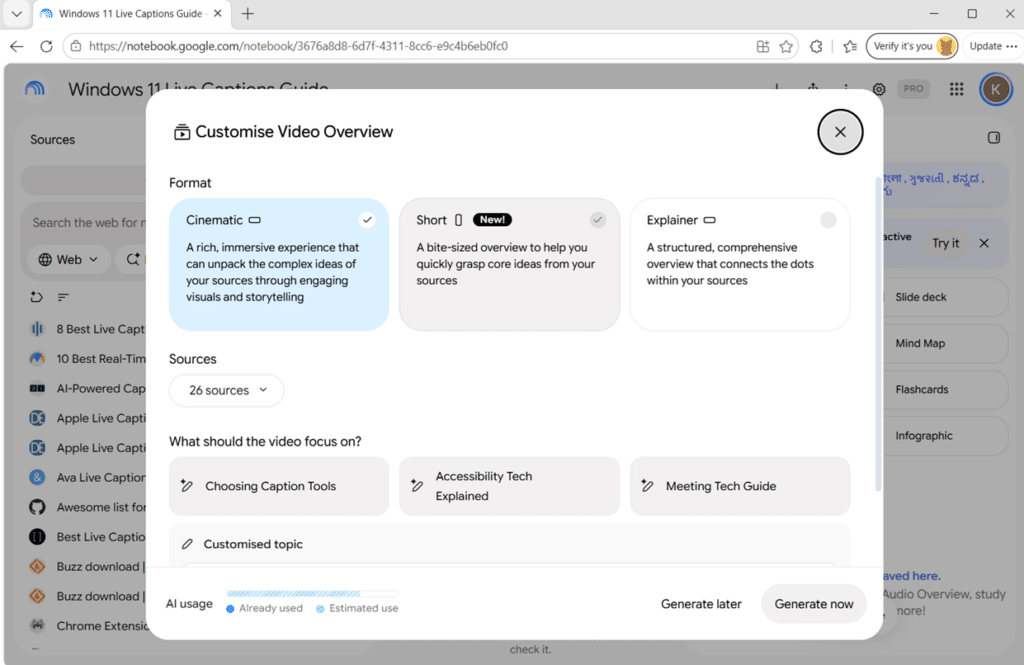Open a new browser tab
This screenshot has width=1024, height=665.
coord(248,14)
